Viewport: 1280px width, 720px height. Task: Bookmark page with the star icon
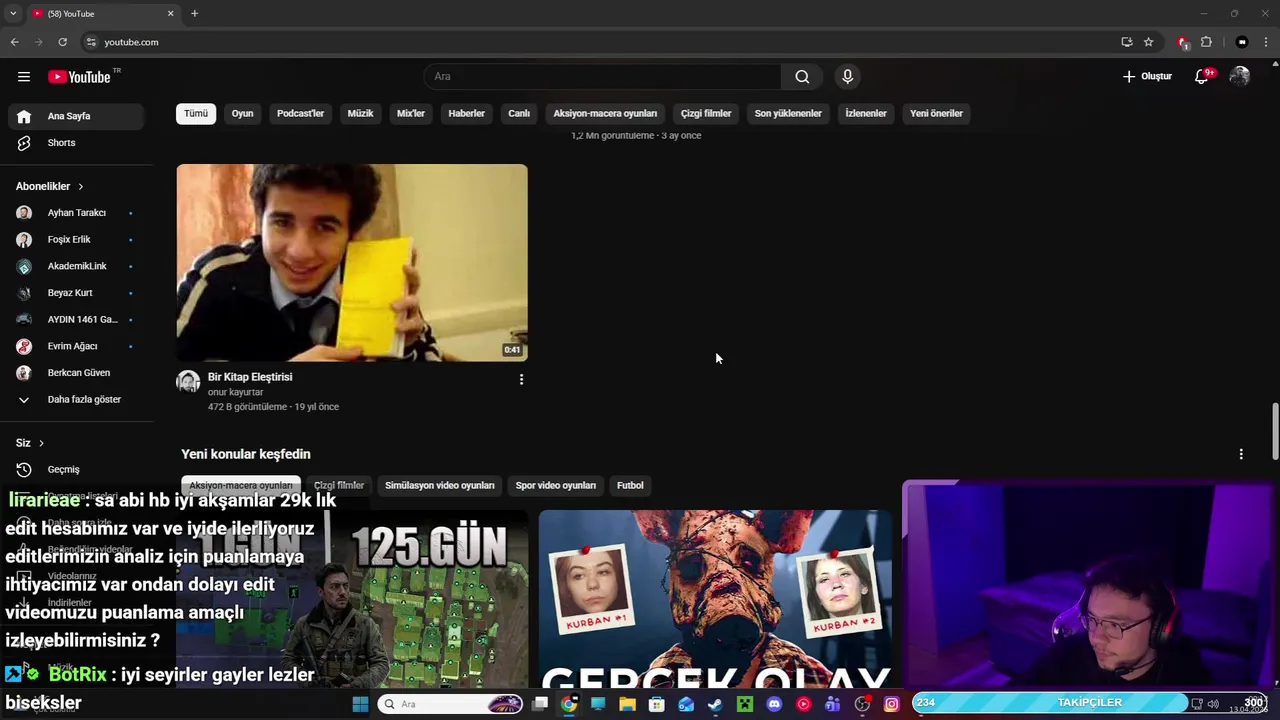(x=1149, y=42)
